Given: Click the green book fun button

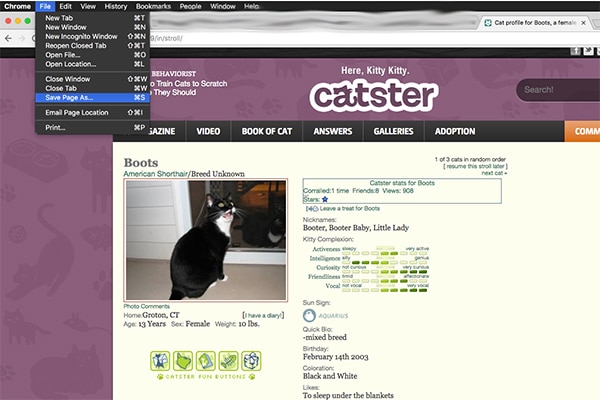Looking at the screenshot, I should [x=206, y=361].
